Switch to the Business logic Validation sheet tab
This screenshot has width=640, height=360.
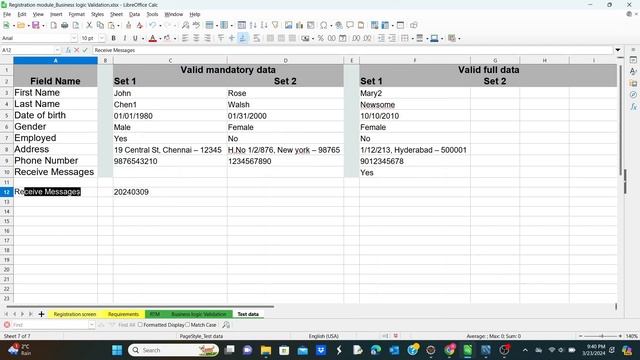click(x=198, y=314)
